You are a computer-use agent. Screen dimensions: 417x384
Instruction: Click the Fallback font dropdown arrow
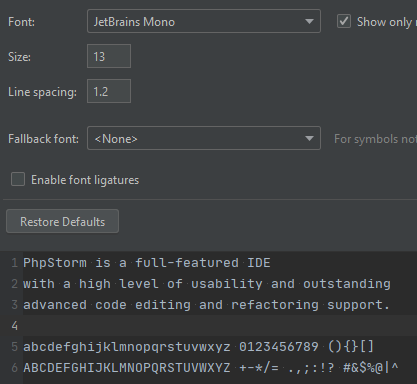[309, 138]
